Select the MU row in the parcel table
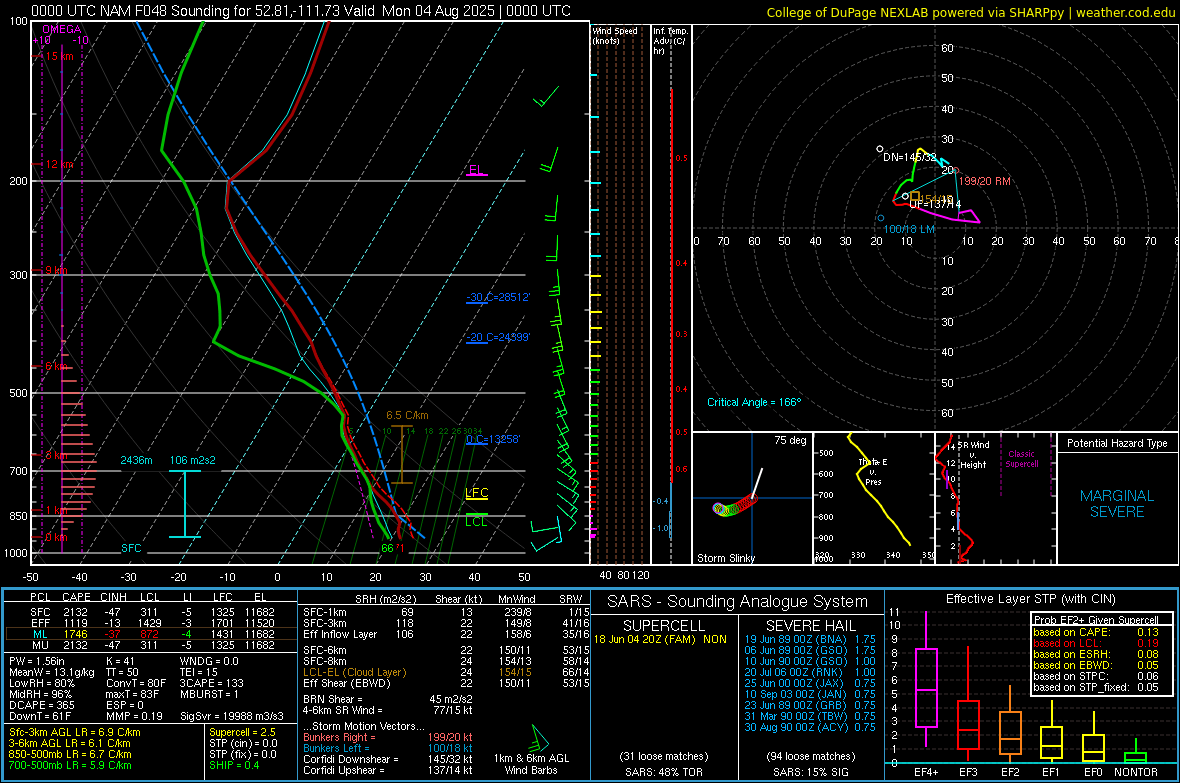The height and width of the screenshot is (783, 1180). click(x=151, y=644)
